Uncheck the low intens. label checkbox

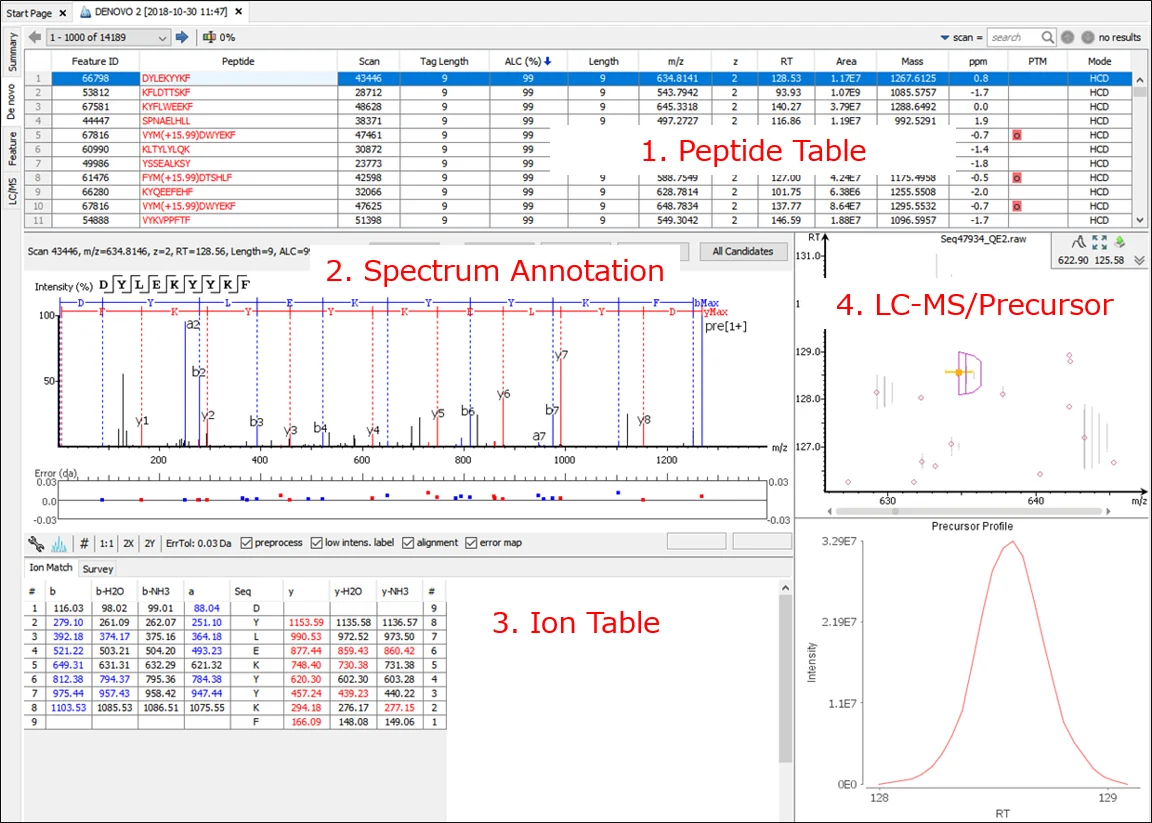click(317, 543)
